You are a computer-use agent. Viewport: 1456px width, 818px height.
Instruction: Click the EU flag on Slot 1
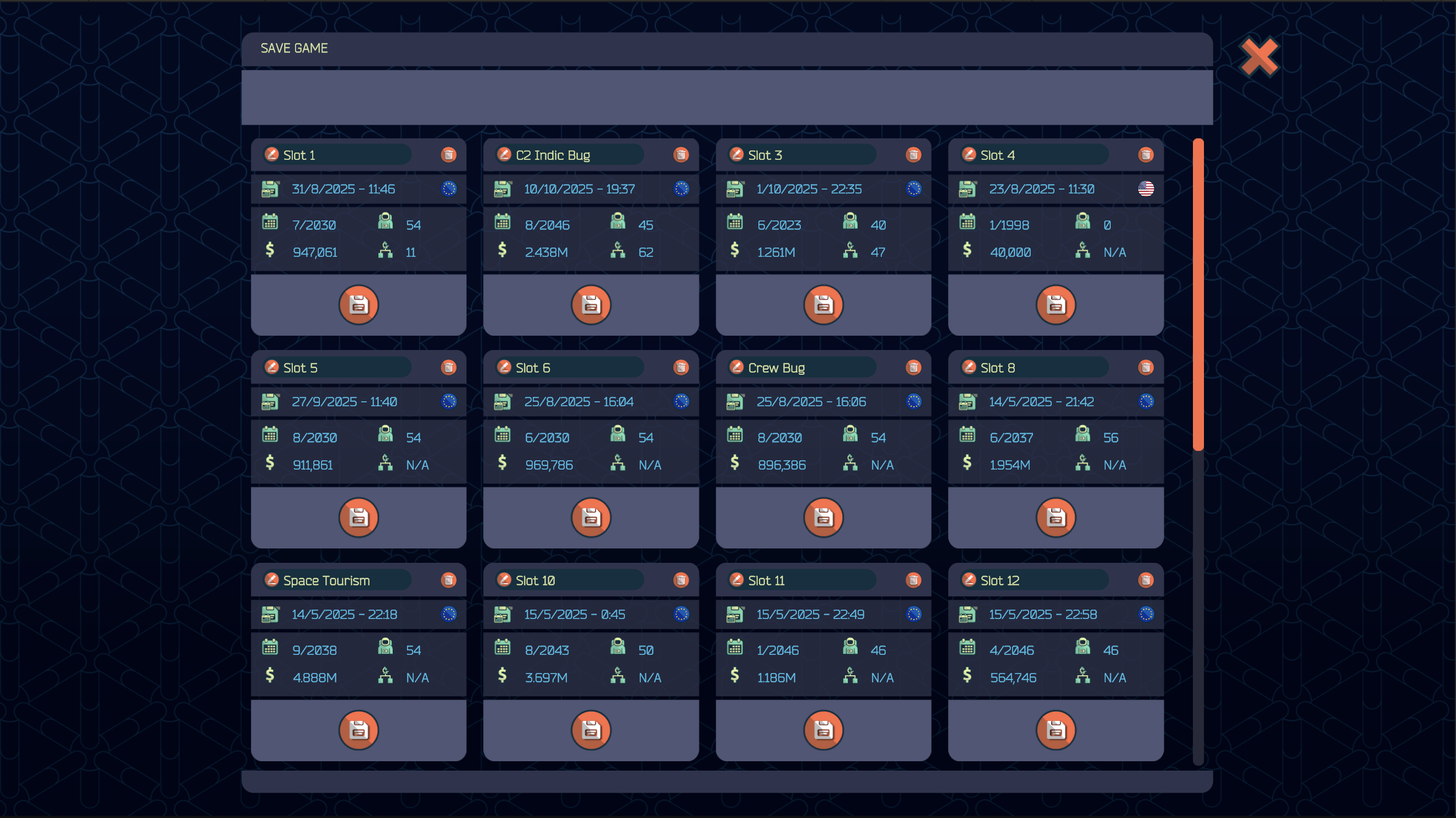point(449,189)
